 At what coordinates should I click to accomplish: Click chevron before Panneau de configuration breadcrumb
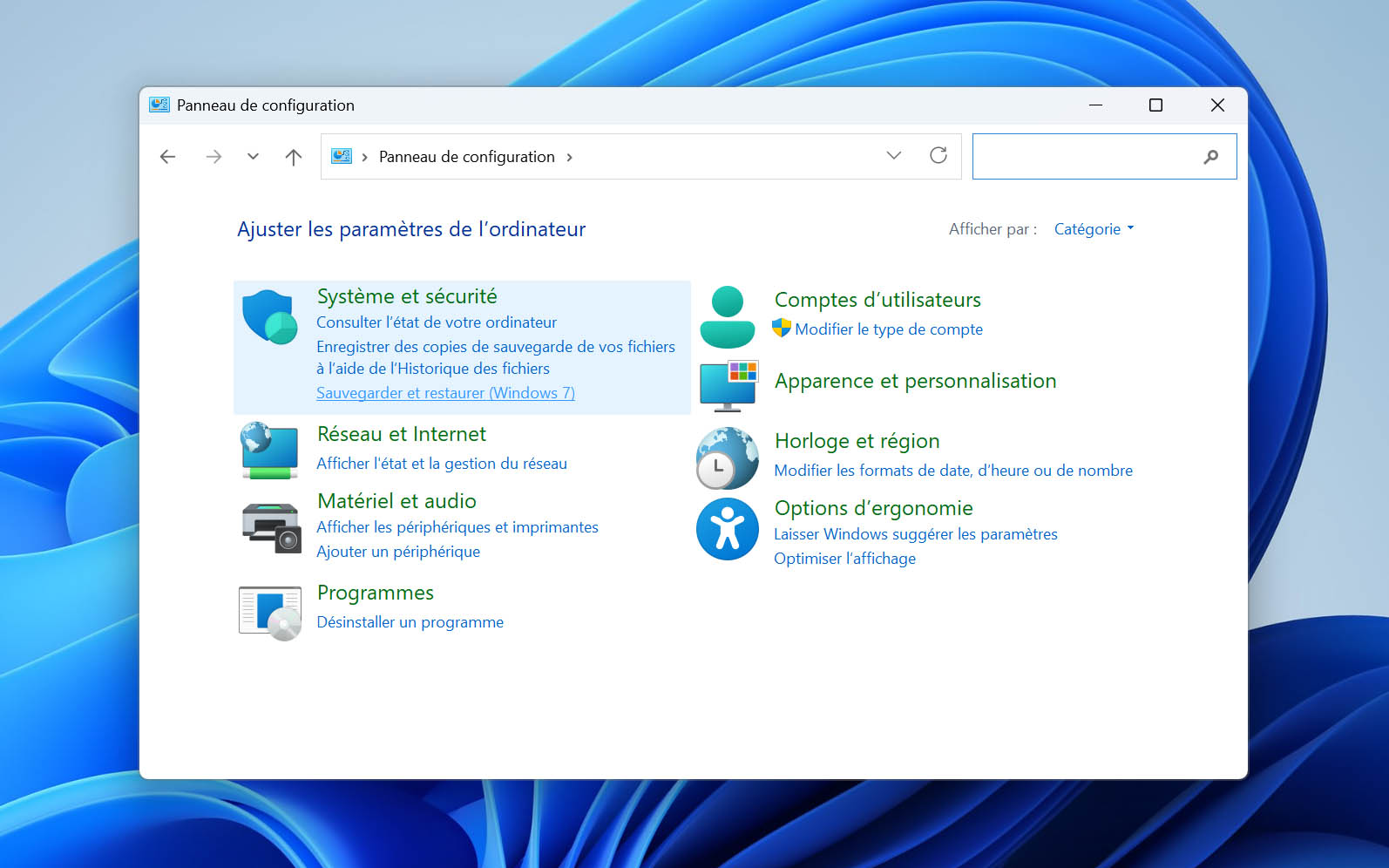click(364, 157)
